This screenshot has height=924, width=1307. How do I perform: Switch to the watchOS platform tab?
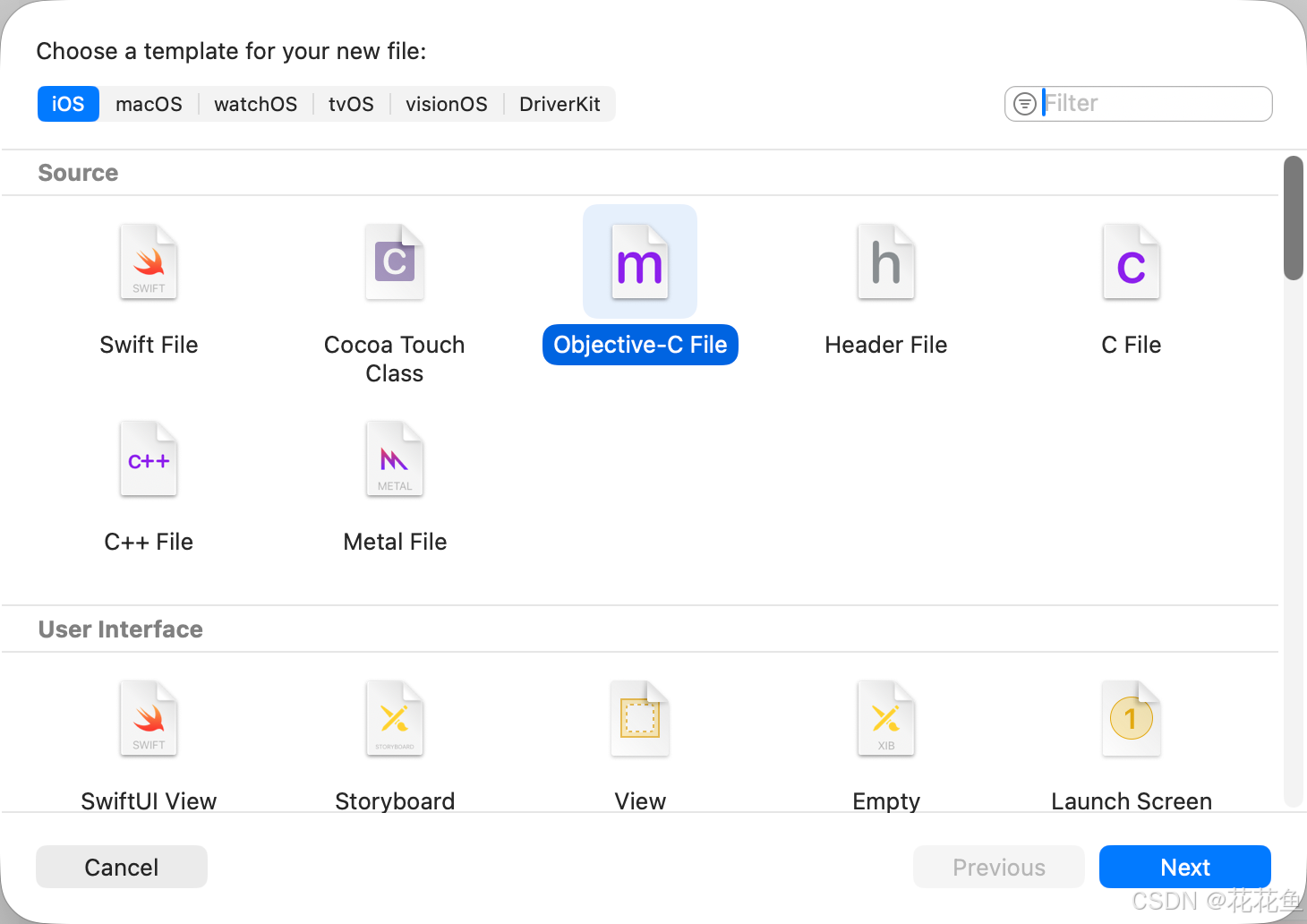(x=256, y=104)
